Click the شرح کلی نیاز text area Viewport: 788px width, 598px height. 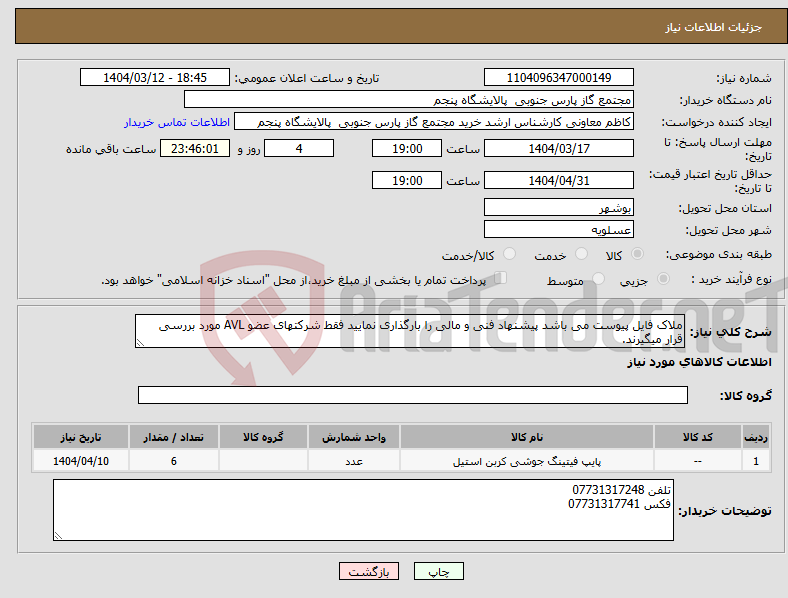(x=410, y=331)
